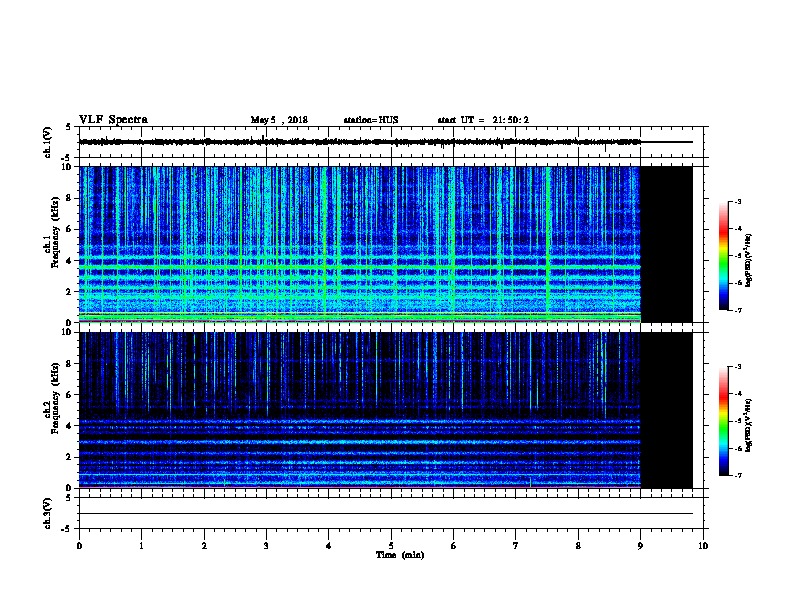
Task: Click time-axis tick label "1"
Action: pyautogui.click(x=141, y=545)
